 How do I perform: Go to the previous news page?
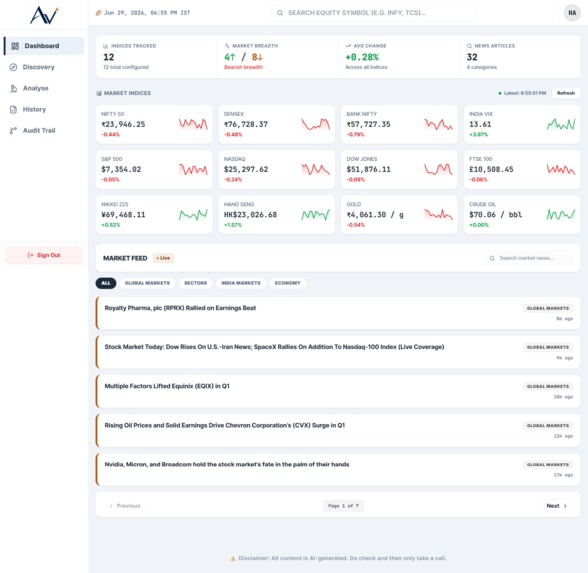click(x=125, y=506)
